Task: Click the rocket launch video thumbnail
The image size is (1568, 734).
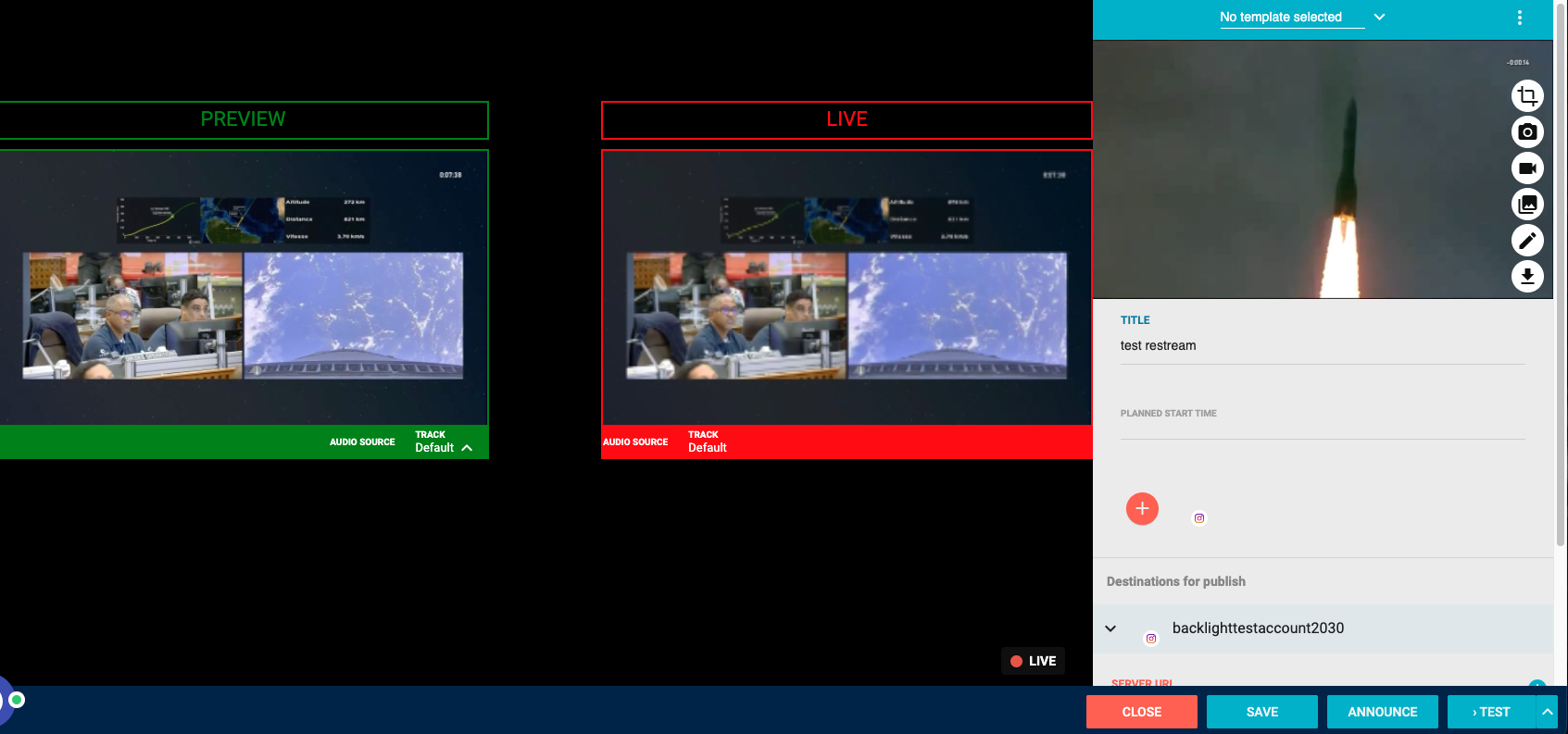Action: 1297,169
